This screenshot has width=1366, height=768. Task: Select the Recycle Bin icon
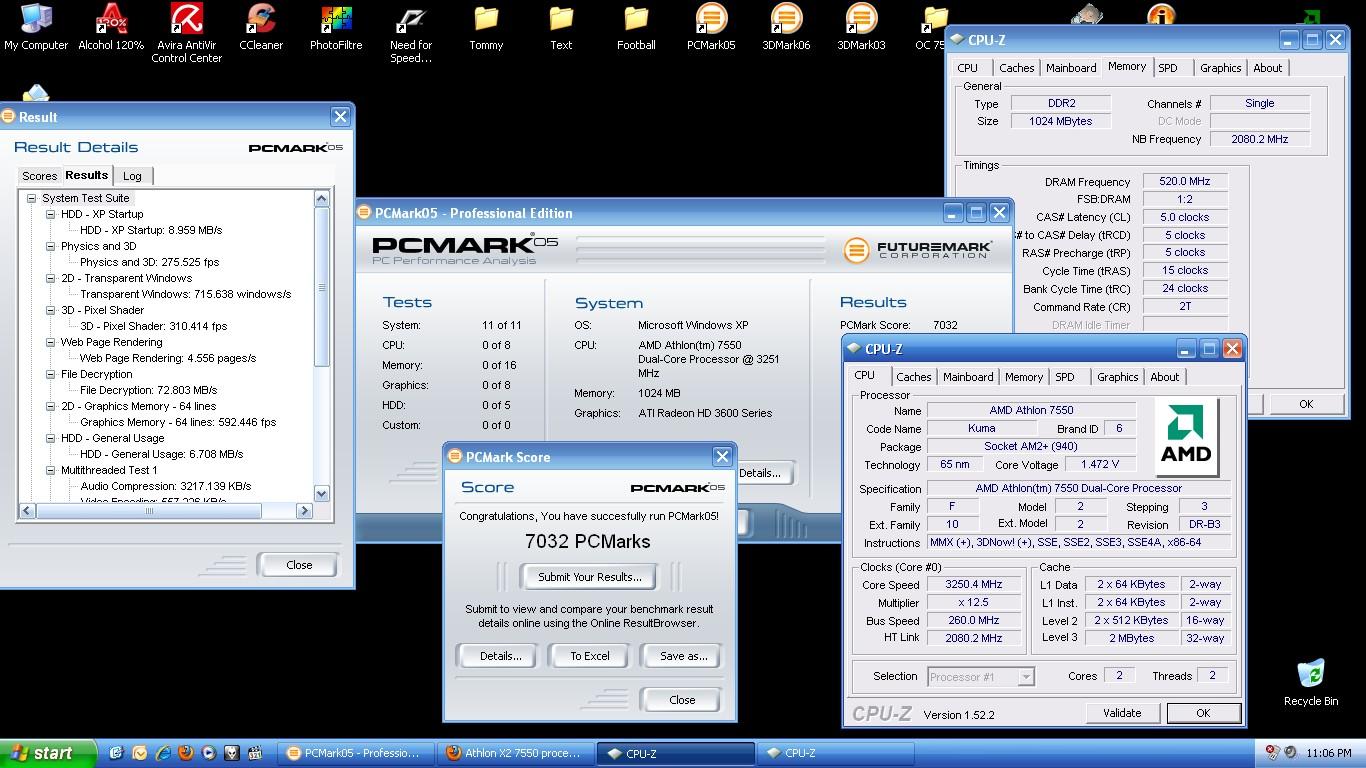click(x=1310, y=683)
